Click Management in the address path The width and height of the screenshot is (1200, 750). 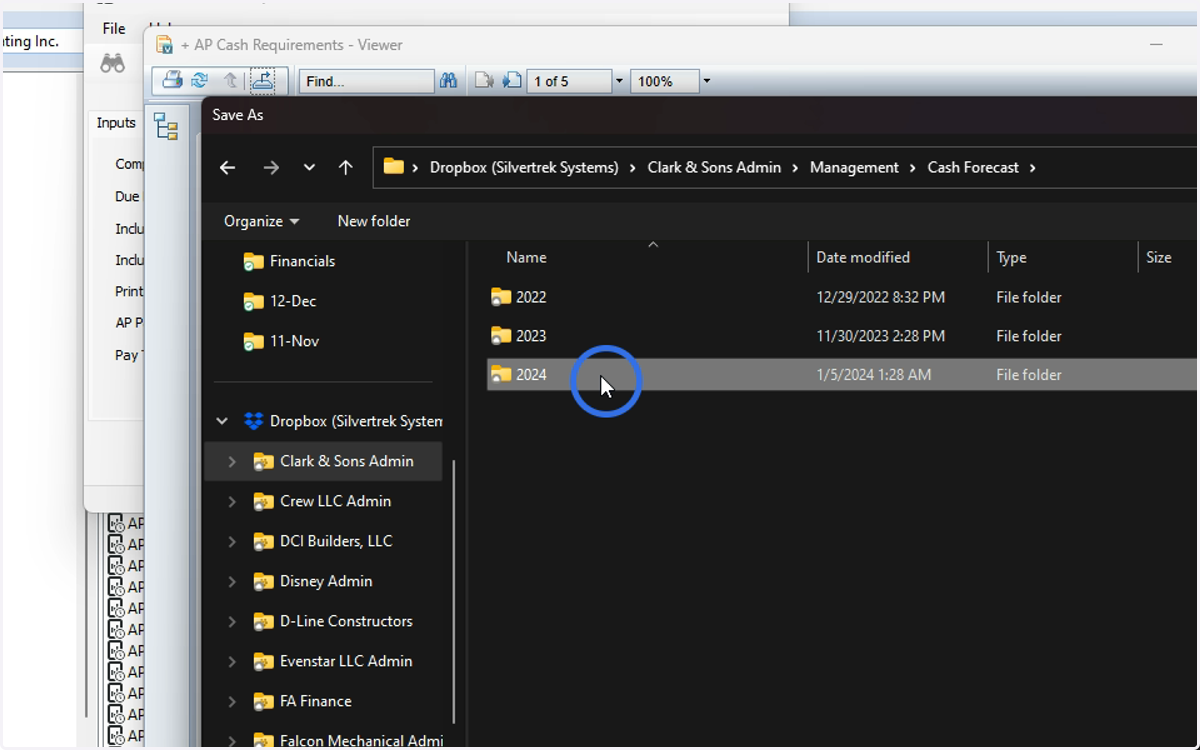854,167
